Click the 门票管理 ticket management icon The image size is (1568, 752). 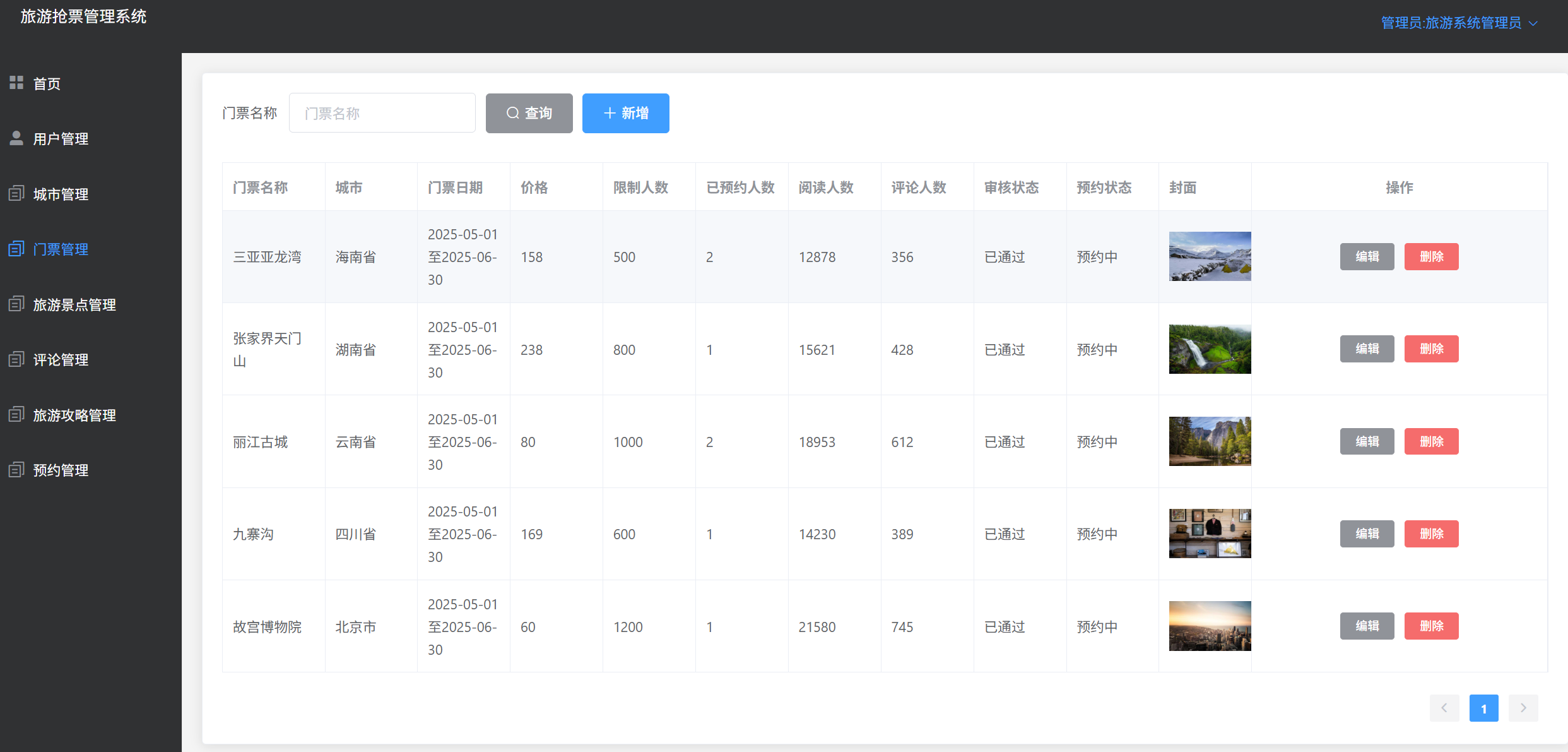[16, 249]
